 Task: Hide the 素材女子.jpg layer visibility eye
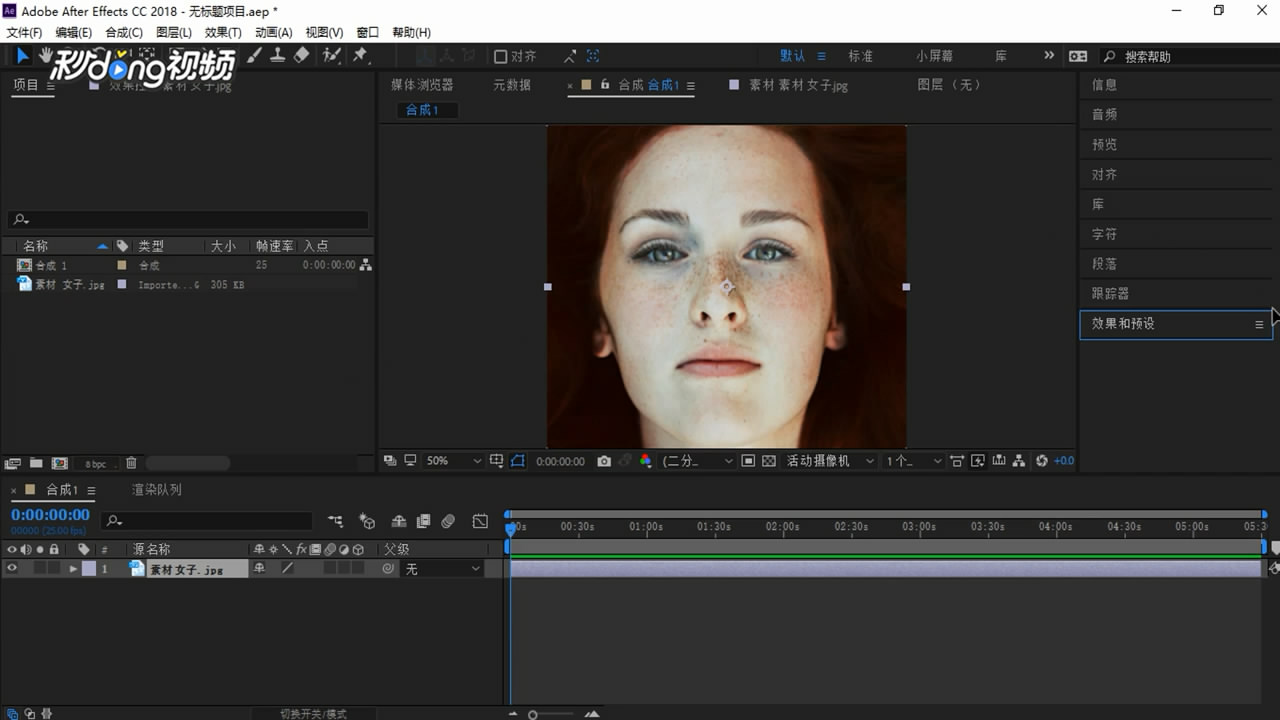pos(11,568)
